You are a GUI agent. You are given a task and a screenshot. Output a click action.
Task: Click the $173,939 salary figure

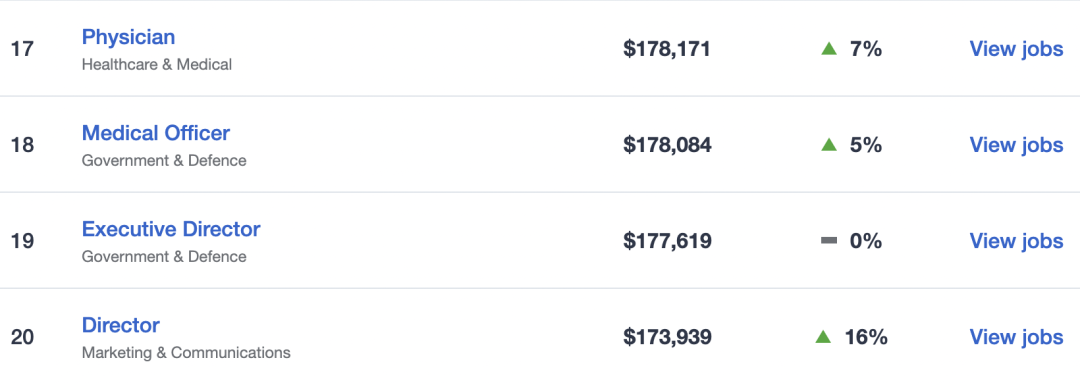point(667,337)
